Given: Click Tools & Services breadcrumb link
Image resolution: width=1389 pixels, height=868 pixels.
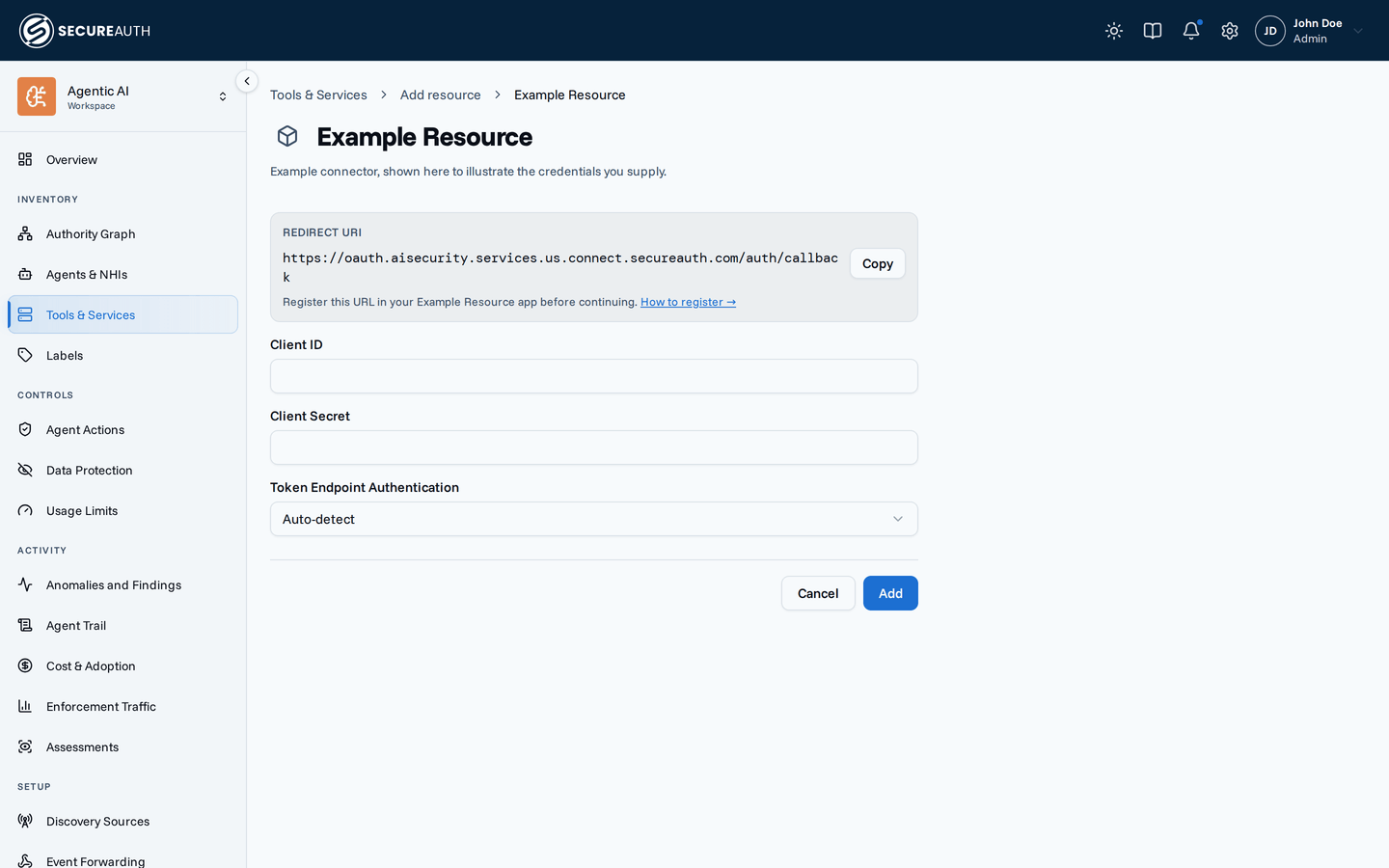Looking at the screenshot, I should (318, 95).
